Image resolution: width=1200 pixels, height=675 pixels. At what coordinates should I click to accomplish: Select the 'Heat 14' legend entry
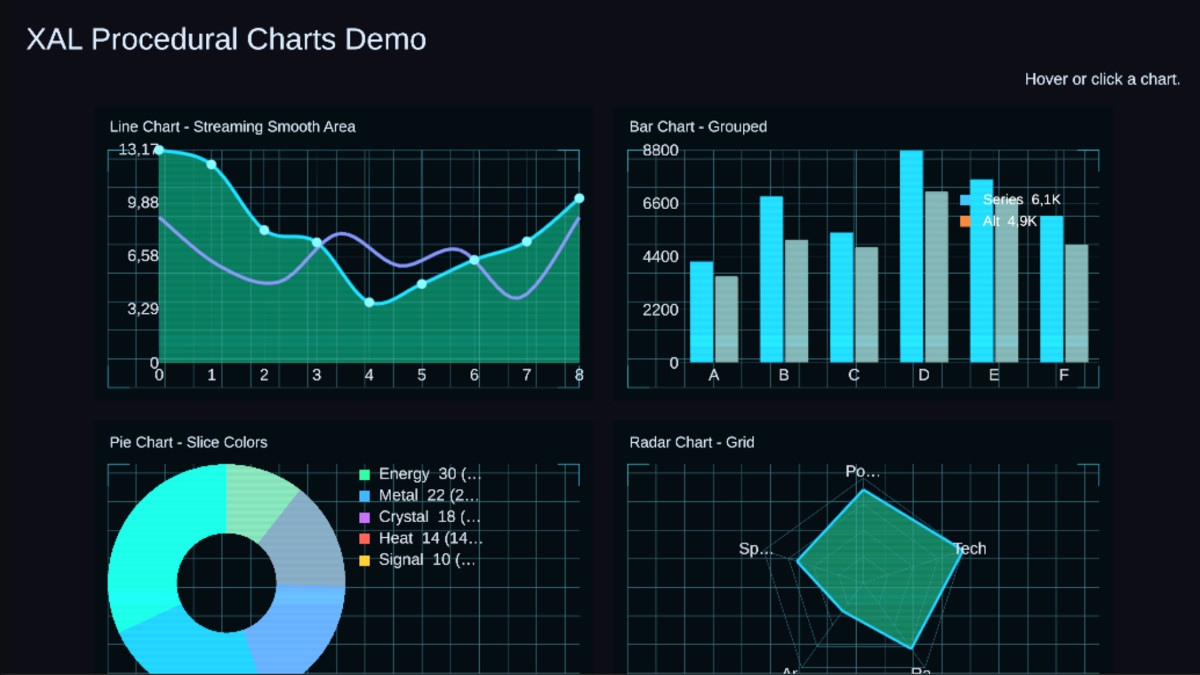[421, 539]
